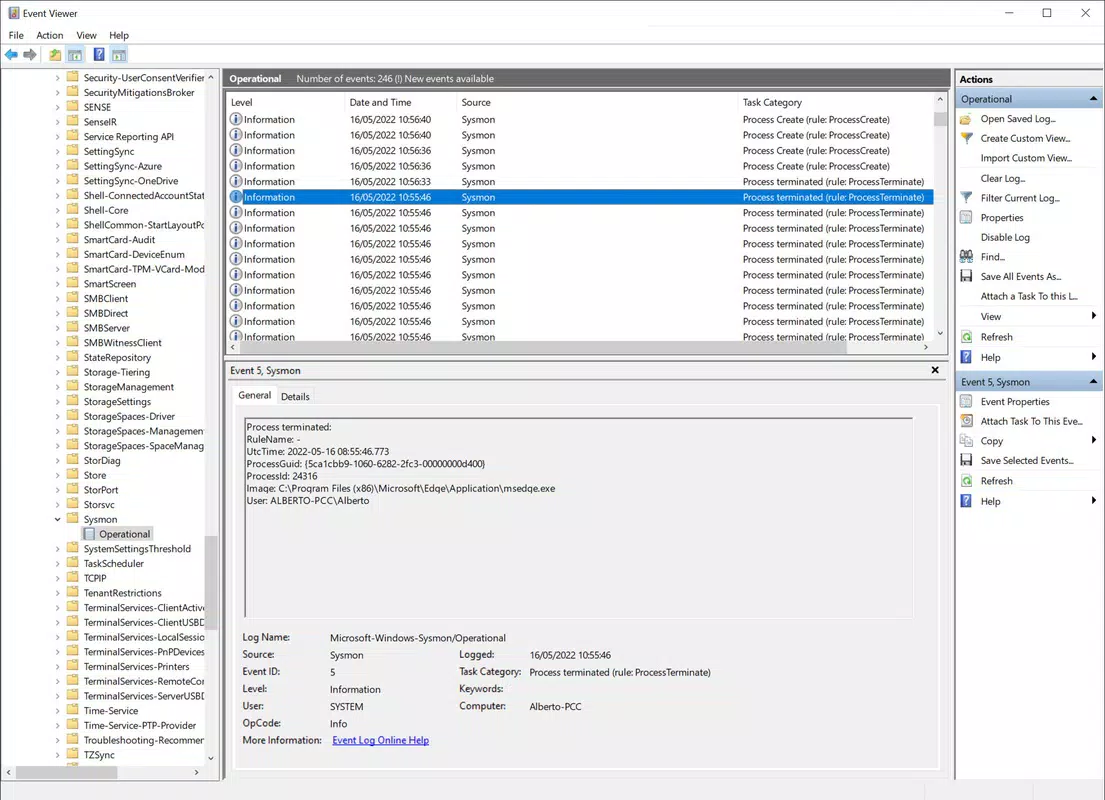Collapse the Event 5, Sysmon actions section
The height and width of the screenshot is (800, 1105).
click(1093, 381)
